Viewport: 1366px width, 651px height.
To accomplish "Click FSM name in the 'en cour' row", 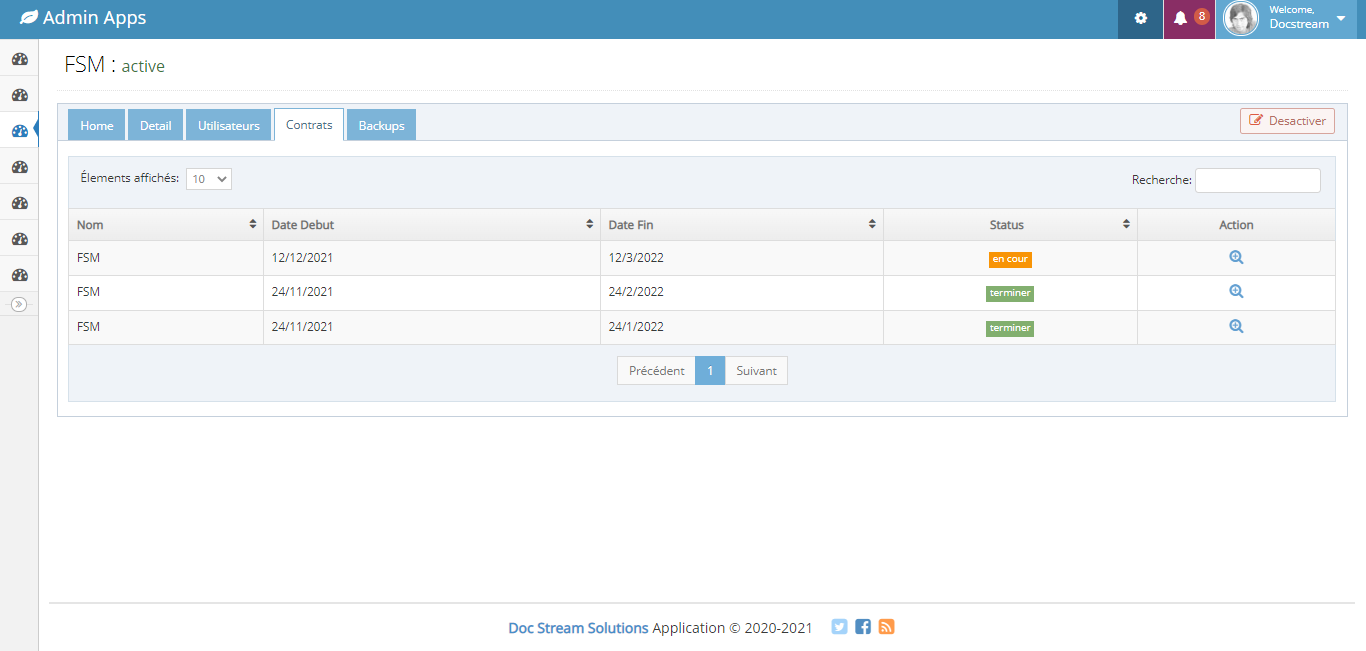I will click(88, 258).
